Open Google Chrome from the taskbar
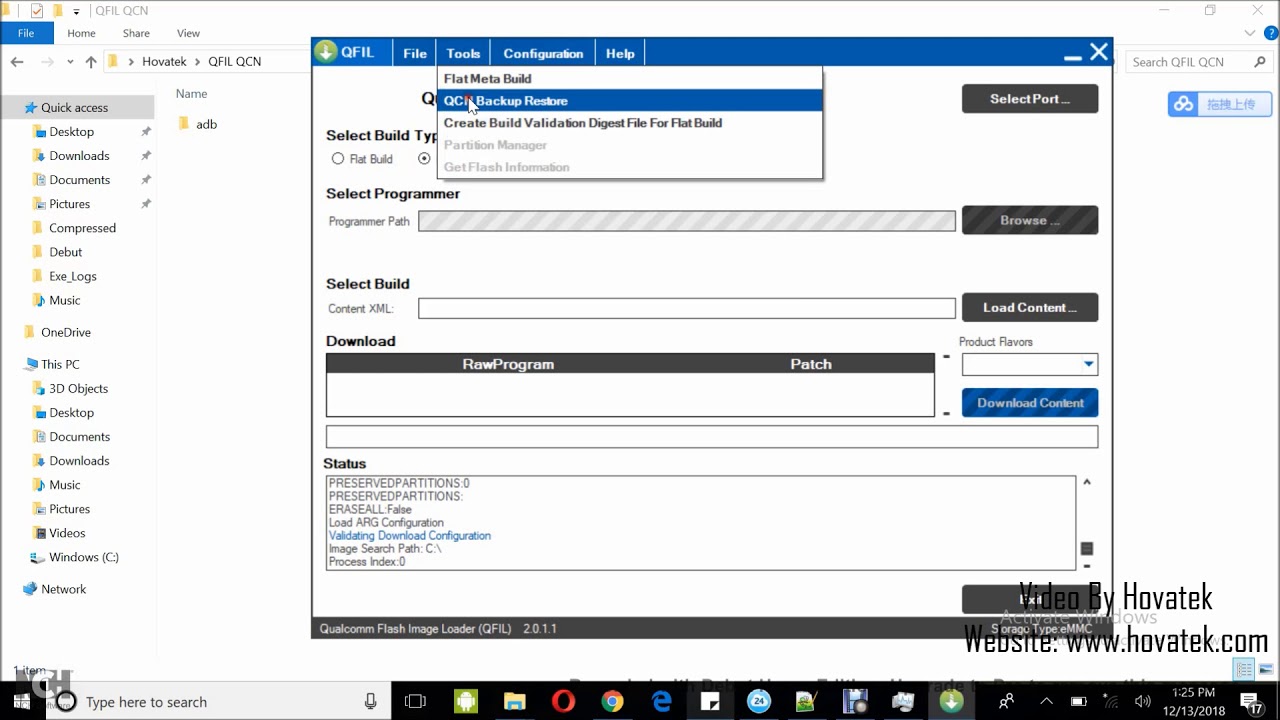 [x=612, y=702]
